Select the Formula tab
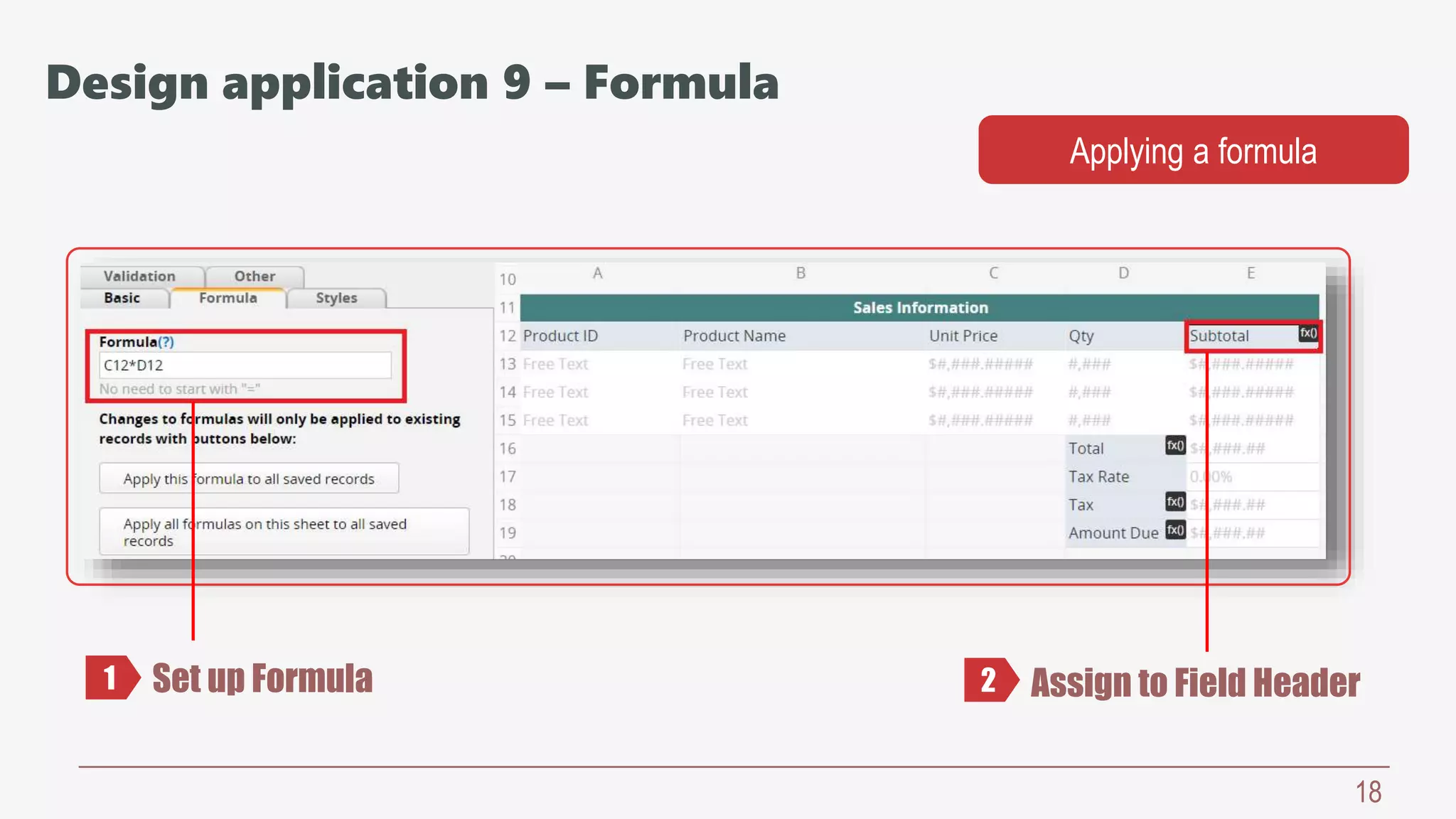Image resolution: width=1456 pixels, height=819 pixels. [228, 298]
